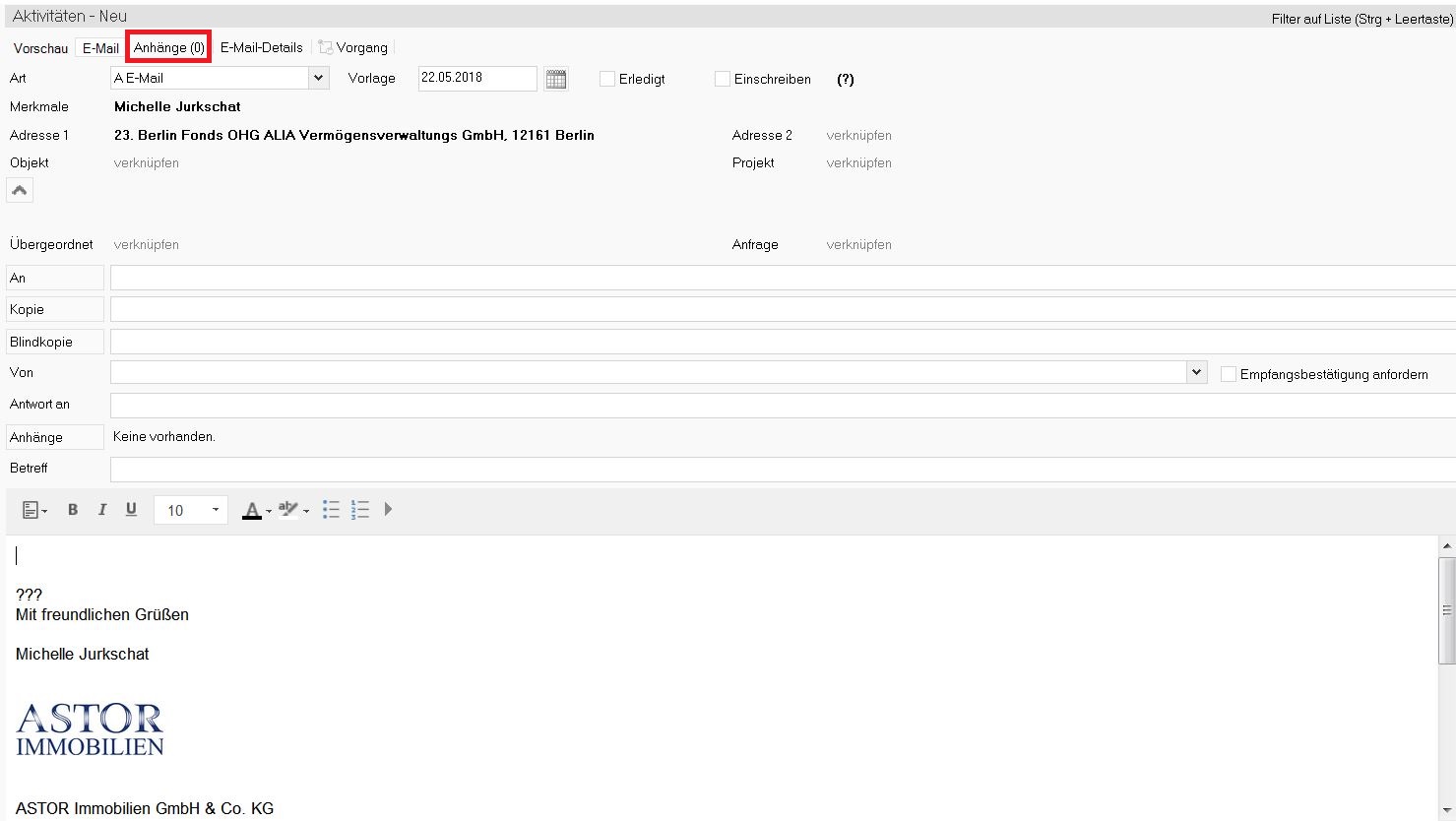Enable Empfangsbestätigung anfordern checkbox

(1229, 374)
